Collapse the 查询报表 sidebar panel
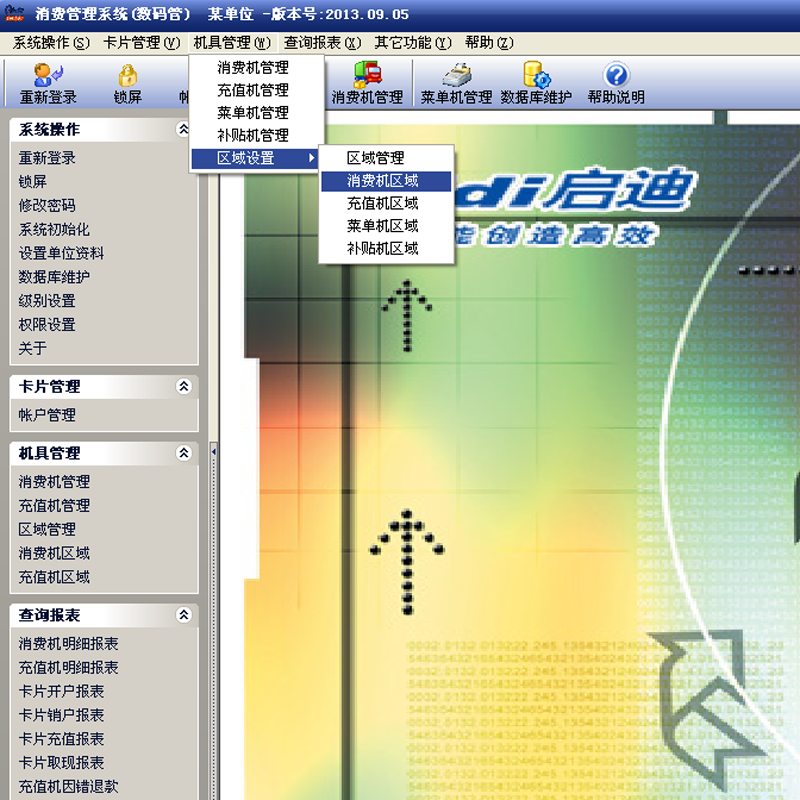Image resolution: width=800 pixels, height=800 pixels. coord(182,615)
